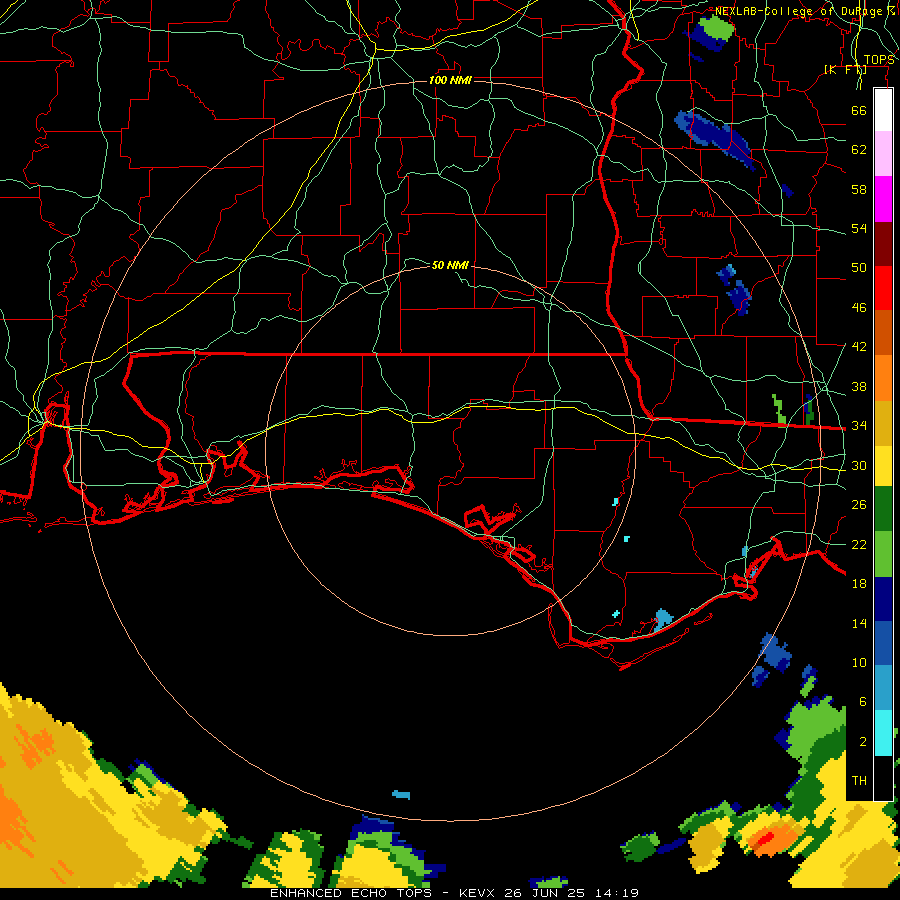Click the "14:19" timestamp
The width and height of the screenshot is (900, 900).
click(619, 893)
